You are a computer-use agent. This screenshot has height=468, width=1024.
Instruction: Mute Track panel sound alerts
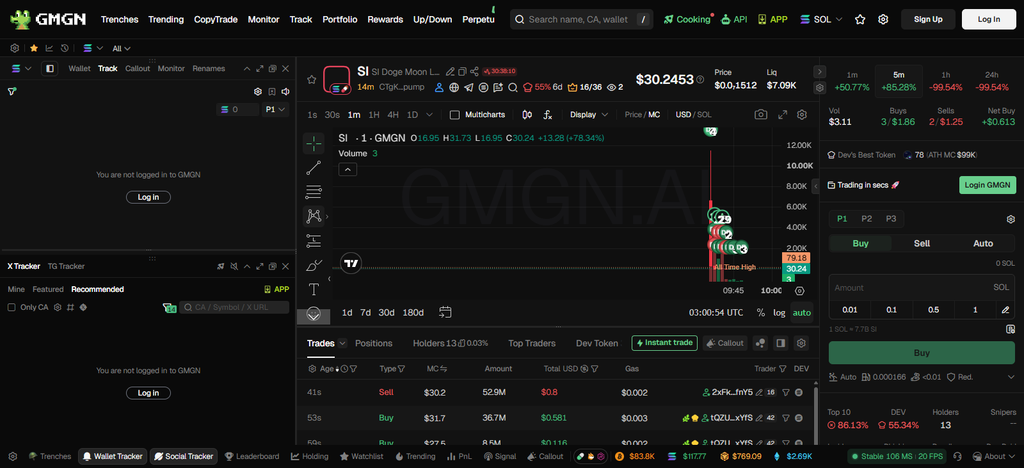285,91
